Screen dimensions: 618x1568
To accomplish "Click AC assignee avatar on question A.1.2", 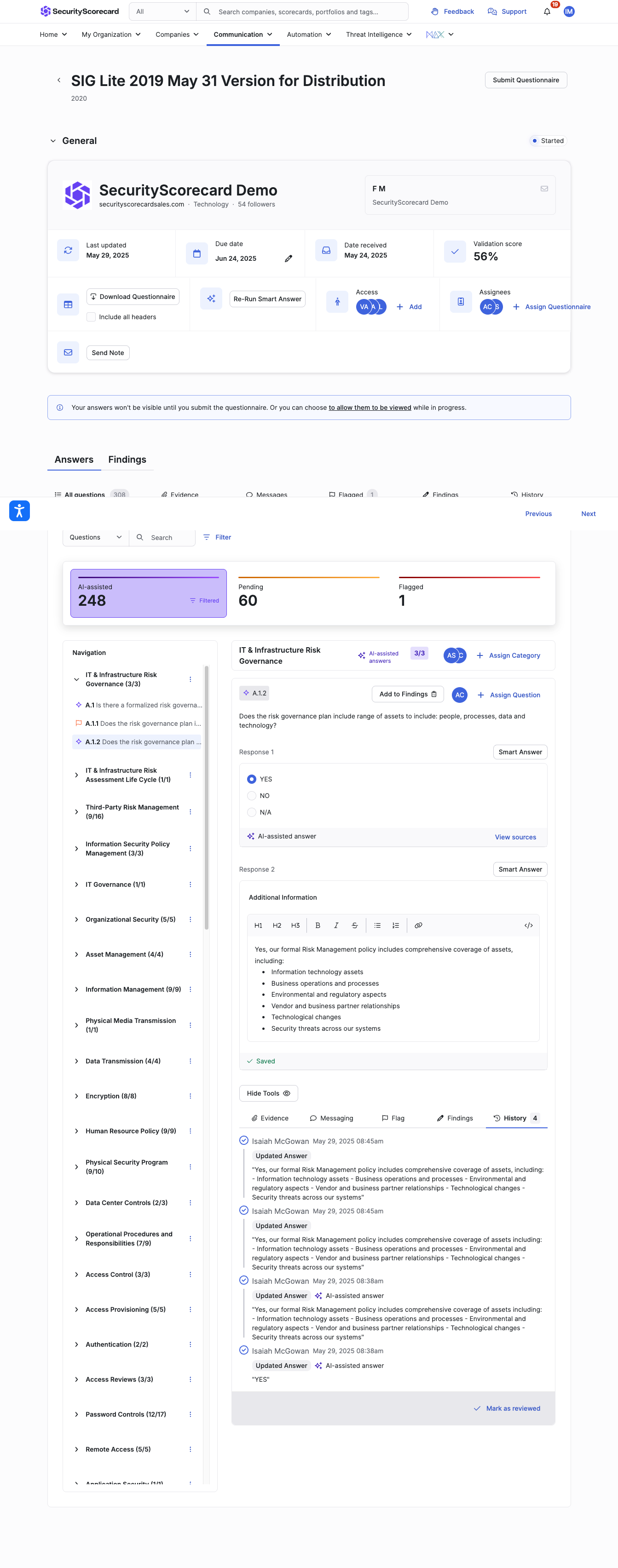I will tap(460, 695).
